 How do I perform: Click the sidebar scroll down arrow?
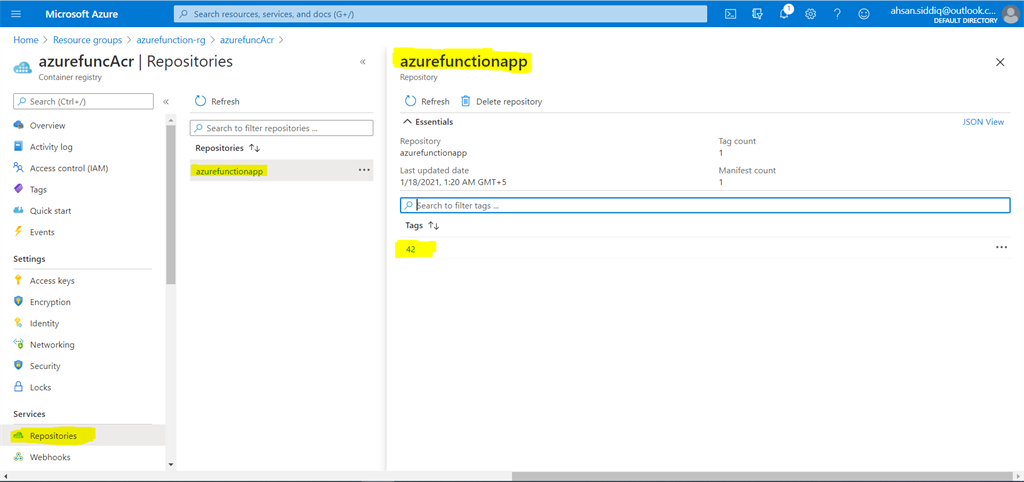click(x=171, y=464)
